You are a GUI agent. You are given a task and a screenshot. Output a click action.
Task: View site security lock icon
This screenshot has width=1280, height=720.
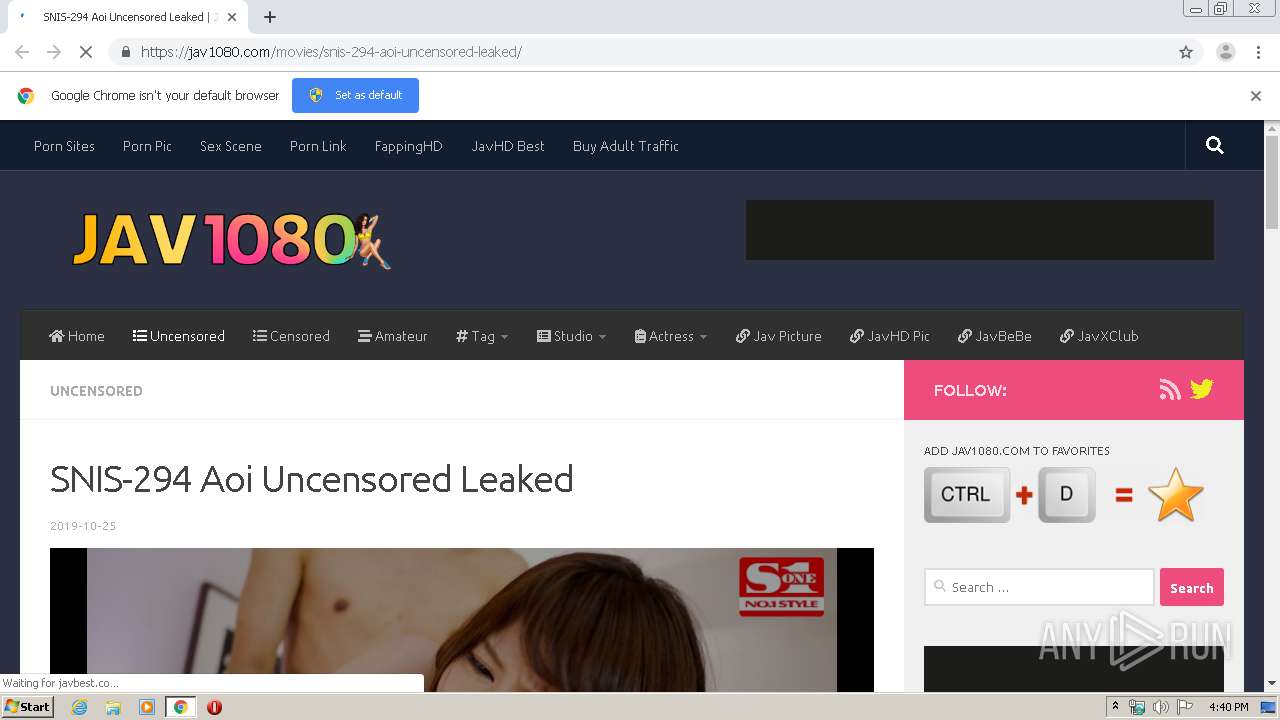point(125,52)
